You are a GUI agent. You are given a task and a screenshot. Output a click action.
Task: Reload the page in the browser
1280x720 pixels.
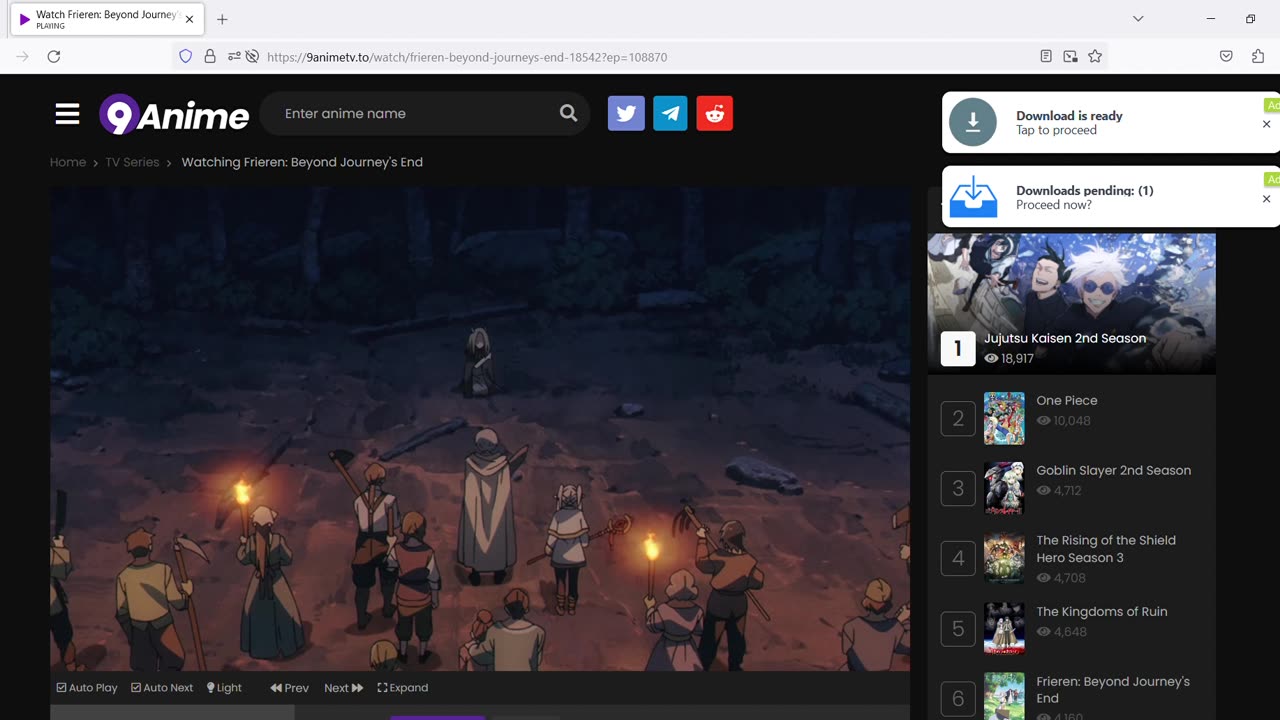(54, 57)
